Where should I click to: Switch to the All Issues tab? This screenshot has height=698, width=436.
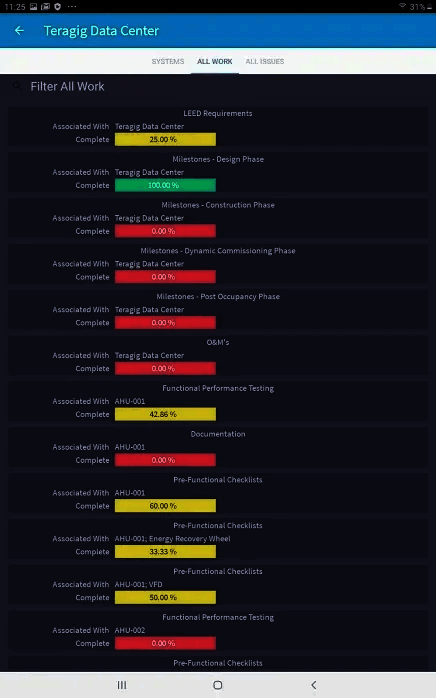point(265,61)
